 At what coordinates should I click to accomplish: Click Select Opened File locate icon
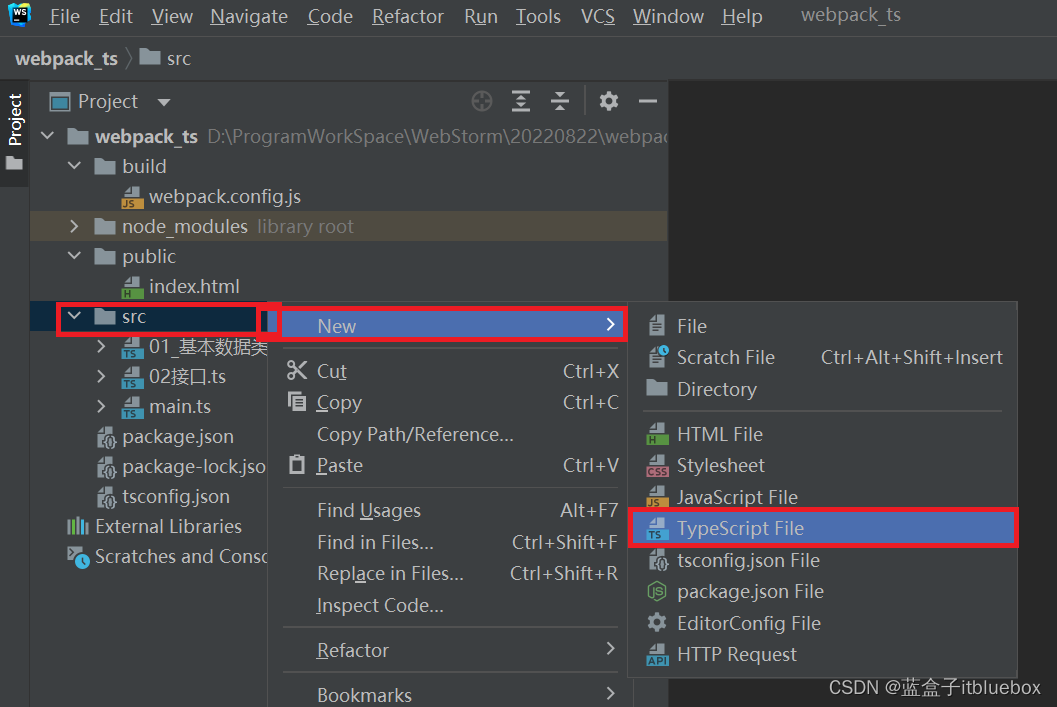[x=481, y=101]
